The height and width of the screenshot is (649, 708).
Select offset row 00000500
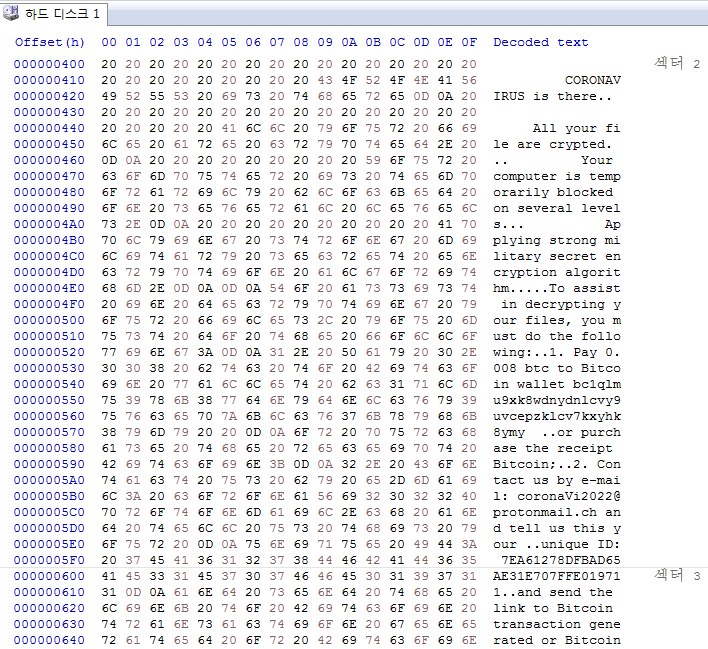[x=49, y=320]
